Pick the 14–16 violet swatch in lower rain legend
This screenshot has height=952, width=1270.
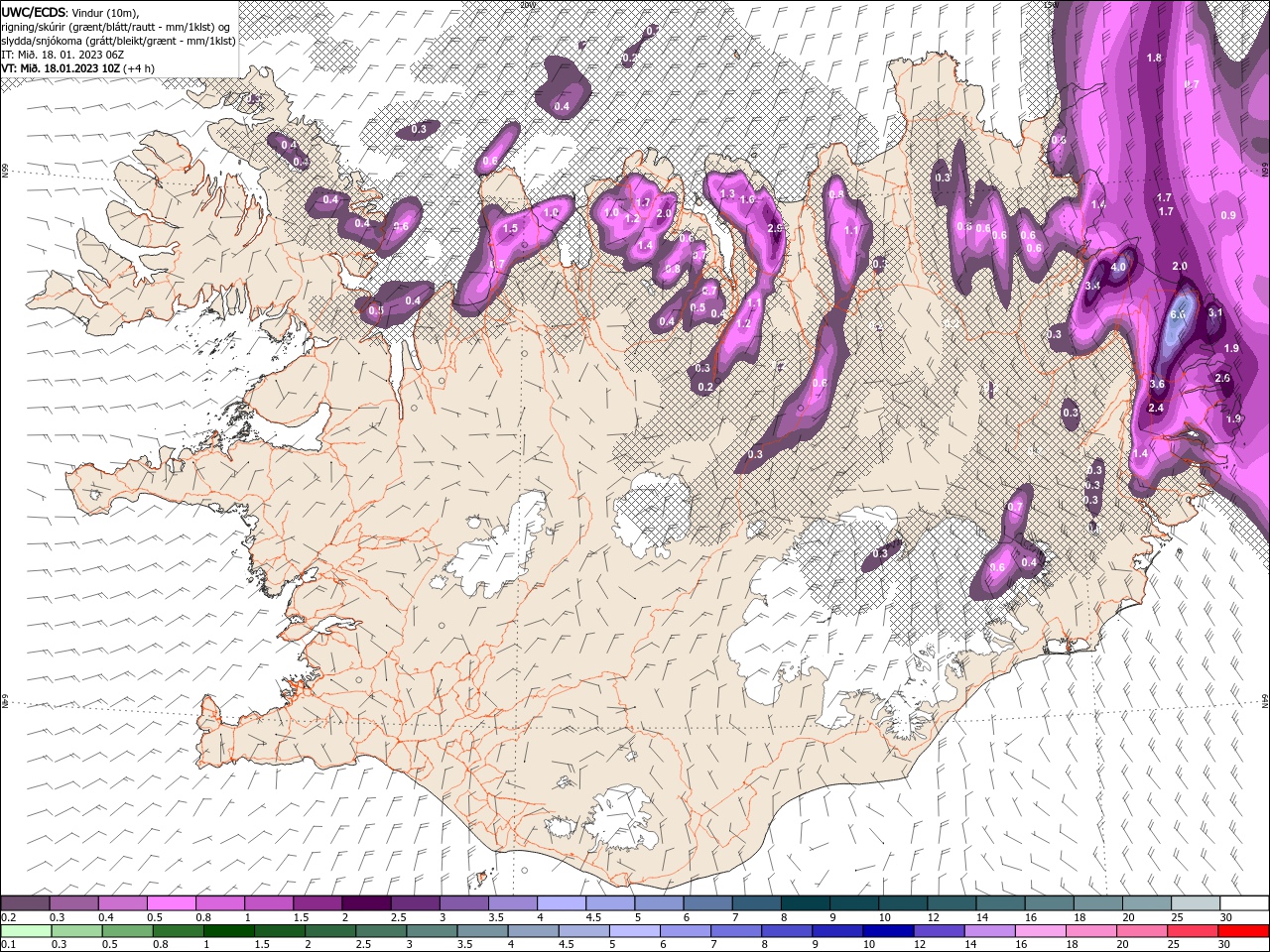pos(989,931)
